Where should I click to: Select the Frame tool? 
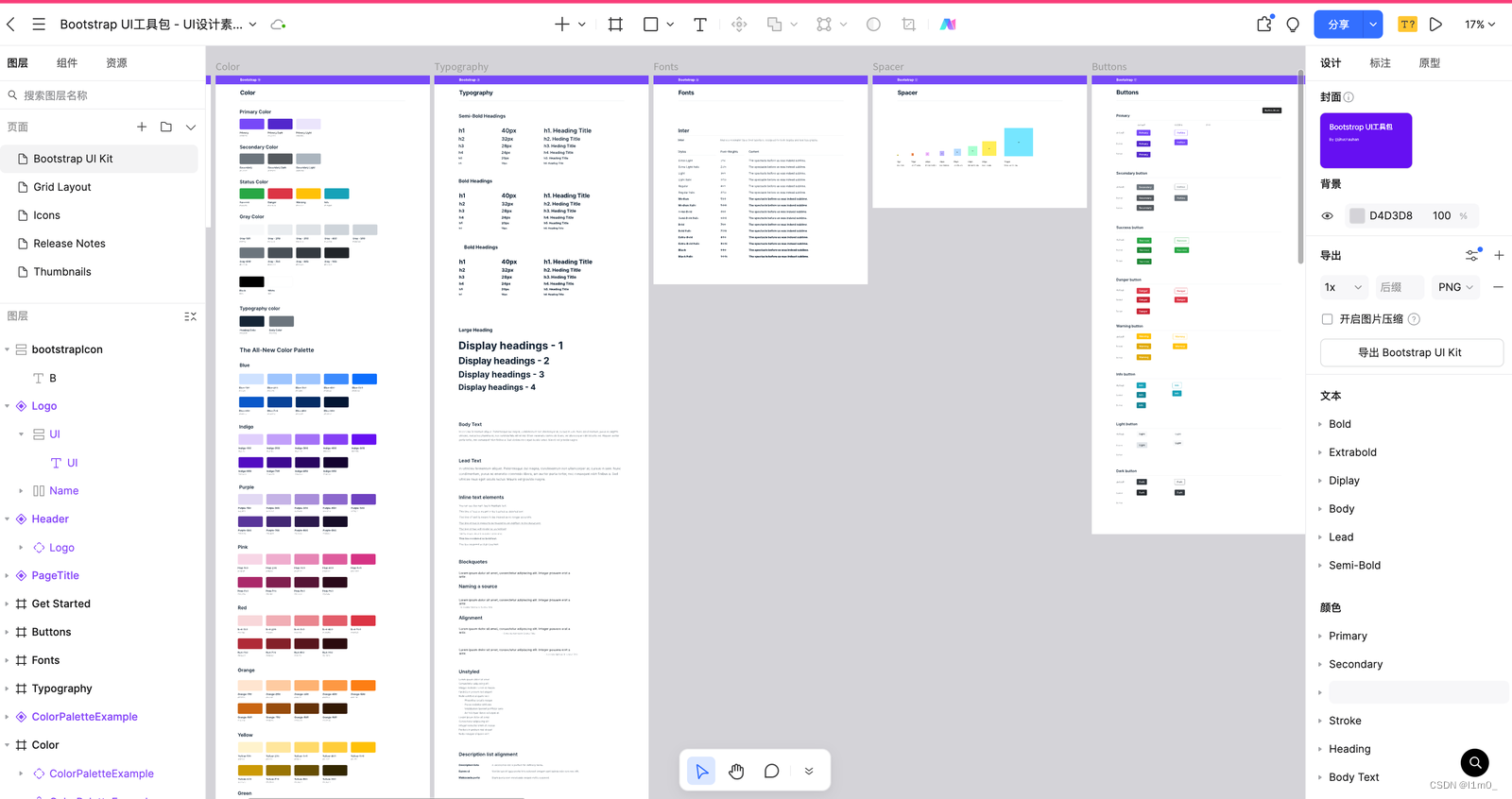click(x=615, y=25)
